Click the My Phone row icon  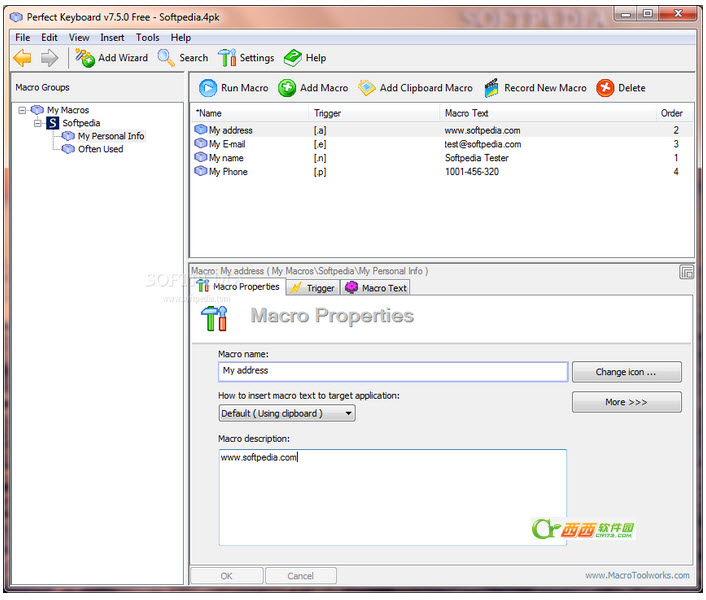click(x=200, y=171)
